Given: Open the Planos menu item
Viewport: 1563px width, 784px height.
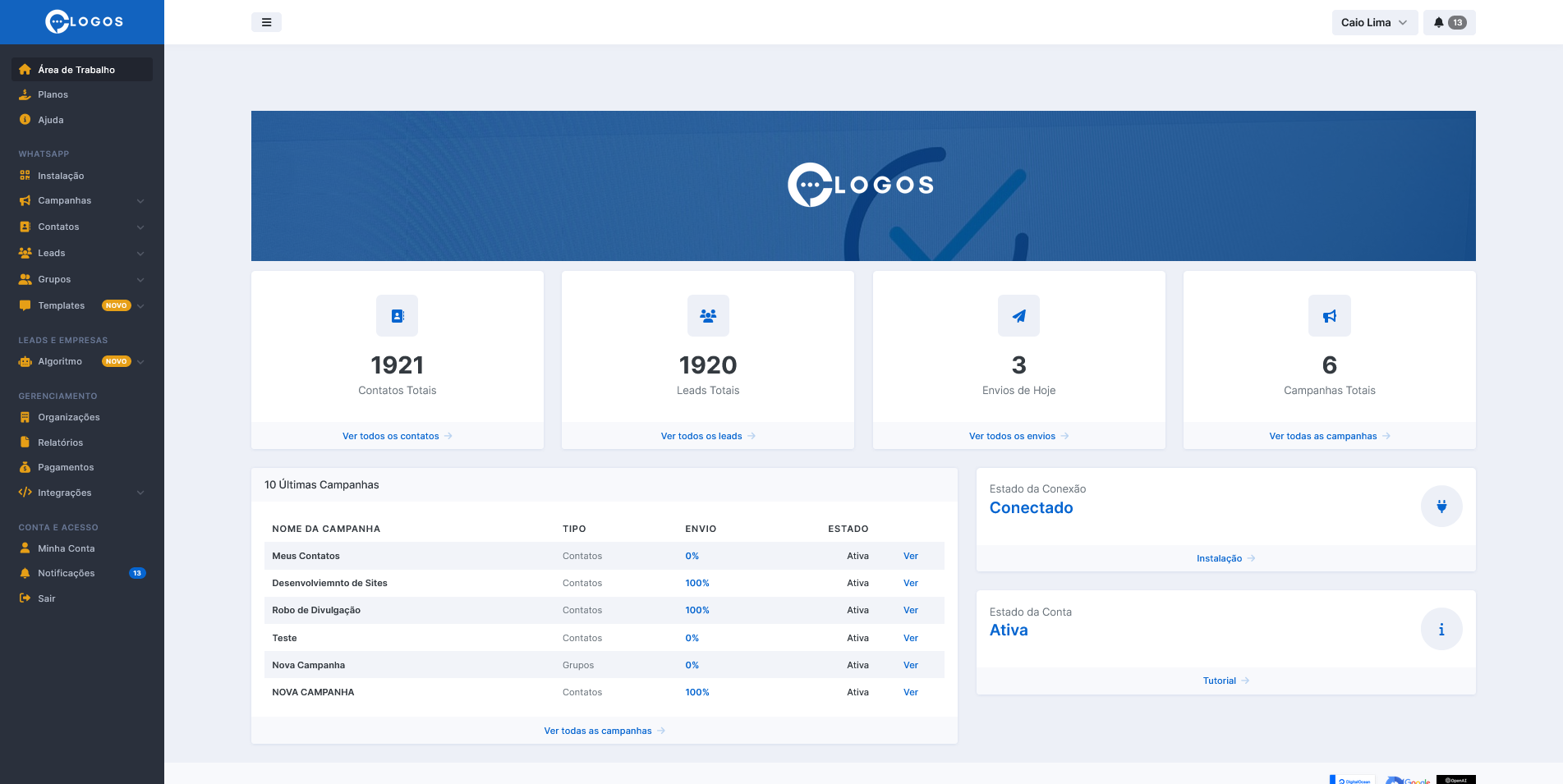Looking at the screenshot, I should (x=82, y=94).
